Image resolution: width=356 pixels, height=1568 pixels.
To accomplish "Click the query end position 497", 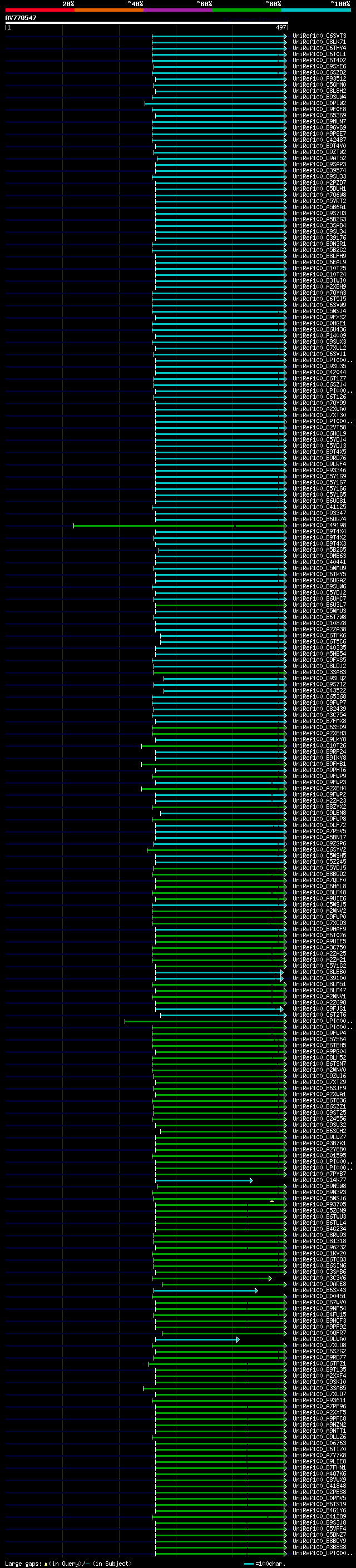I will click(280, 27).
